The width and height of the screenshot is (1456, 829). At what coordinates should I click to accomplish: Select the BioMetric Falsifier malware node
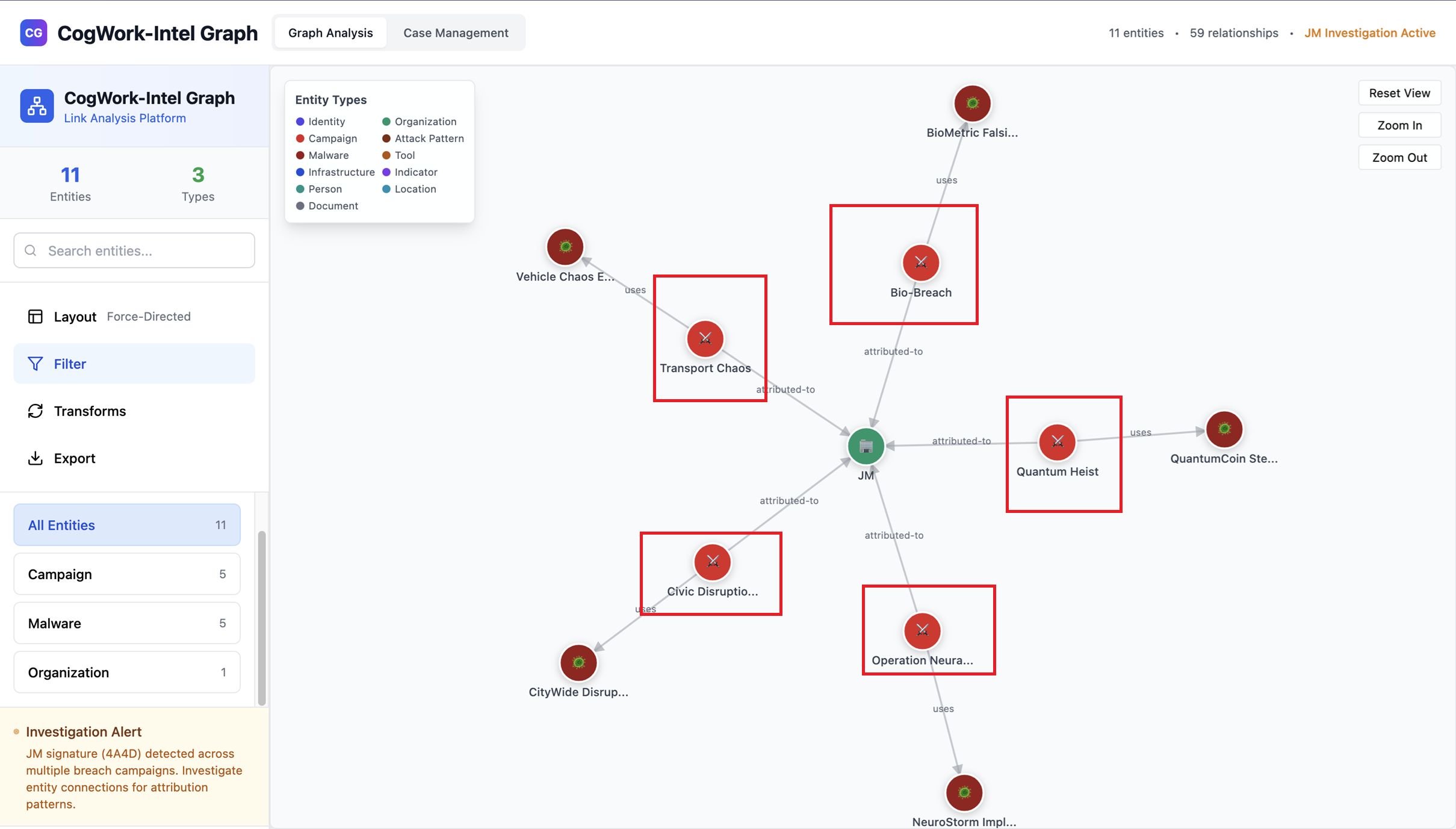(x=972, y=104)
